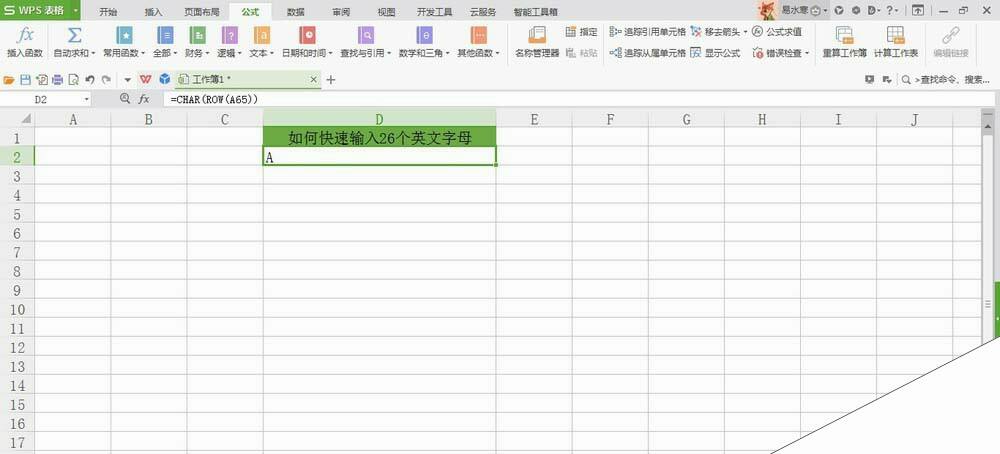The image size is (1000, 454).
Task: Switch to the 视图 (View) tab
Action: (386, 11)
